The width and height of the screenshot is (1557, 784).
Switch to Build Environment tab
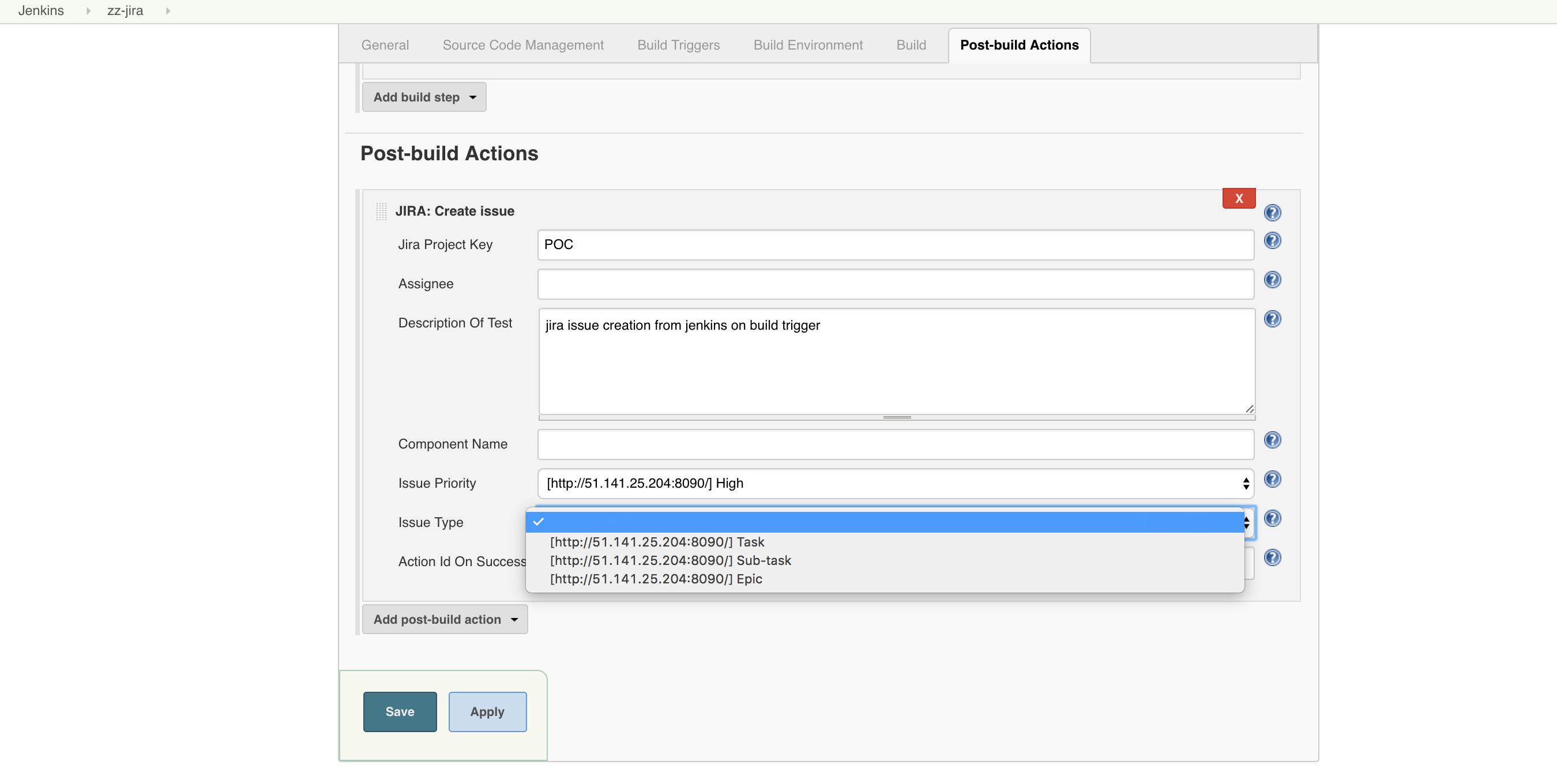click(807, 46)
